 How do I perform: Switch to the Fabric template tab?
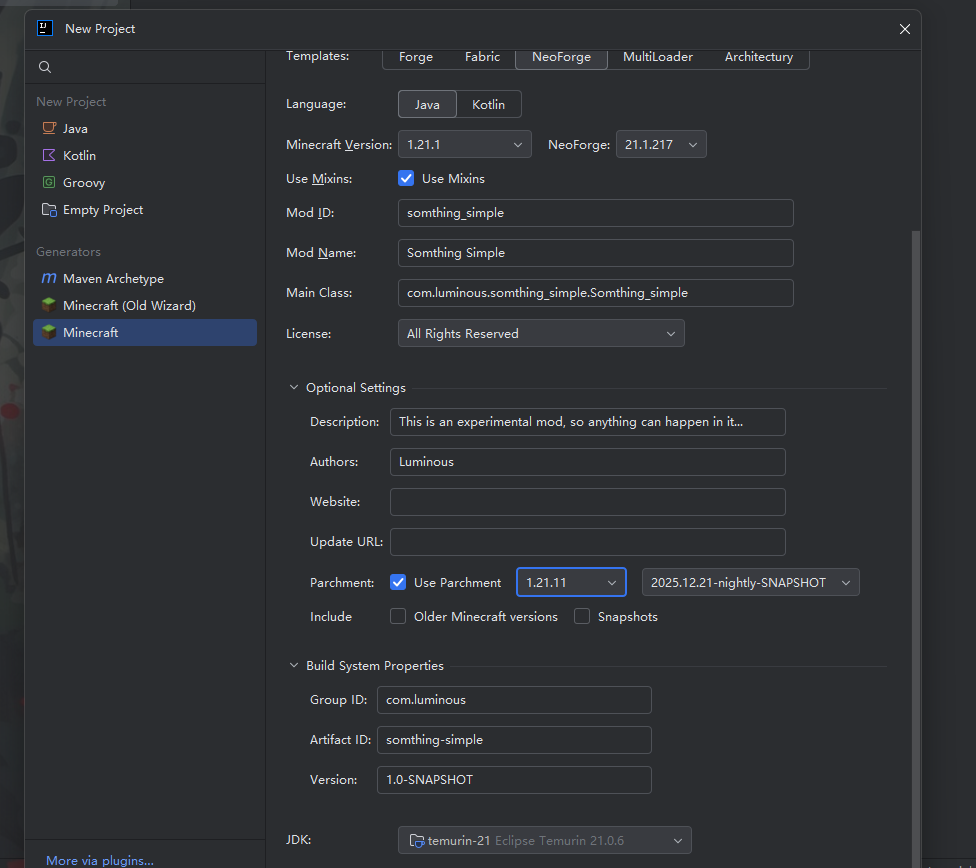click(x=482, y=57)
